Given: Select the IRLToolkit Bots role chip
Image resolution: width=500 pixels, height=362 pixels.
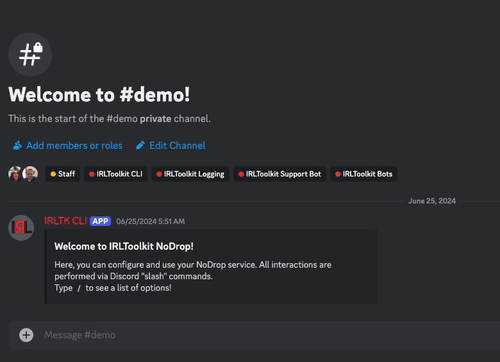Looking at the screenshot, I should click(x=364, y=174).
